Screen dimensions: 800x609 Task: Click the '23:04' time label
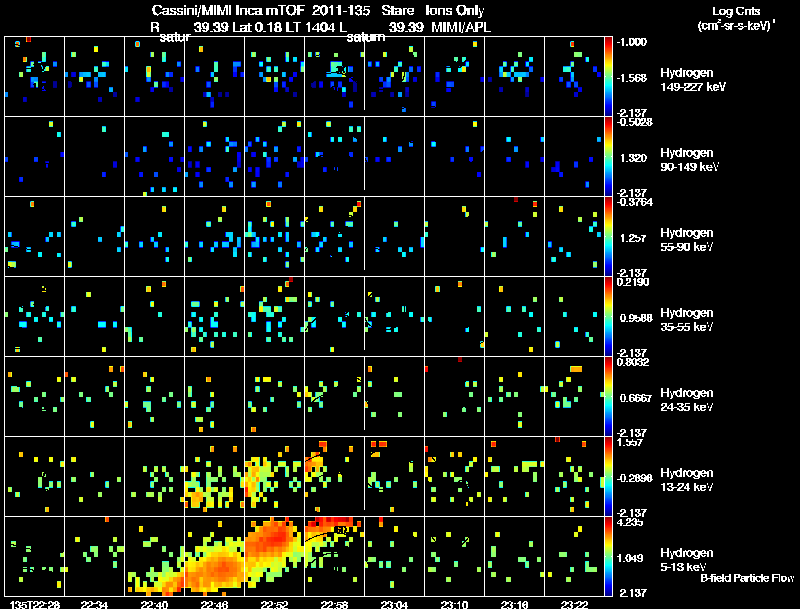(x=394, y=604)
